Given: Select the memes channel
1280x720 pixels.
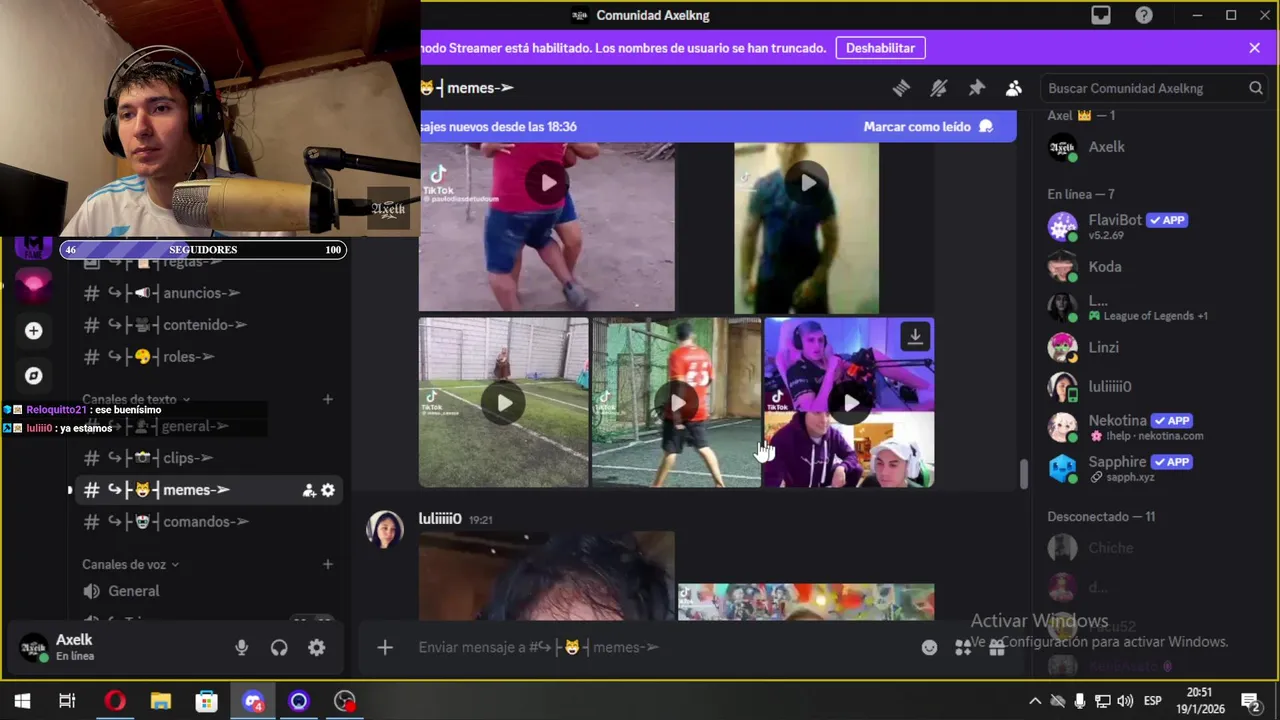Looking at the screenshot, I should click(x=190, y=490).
